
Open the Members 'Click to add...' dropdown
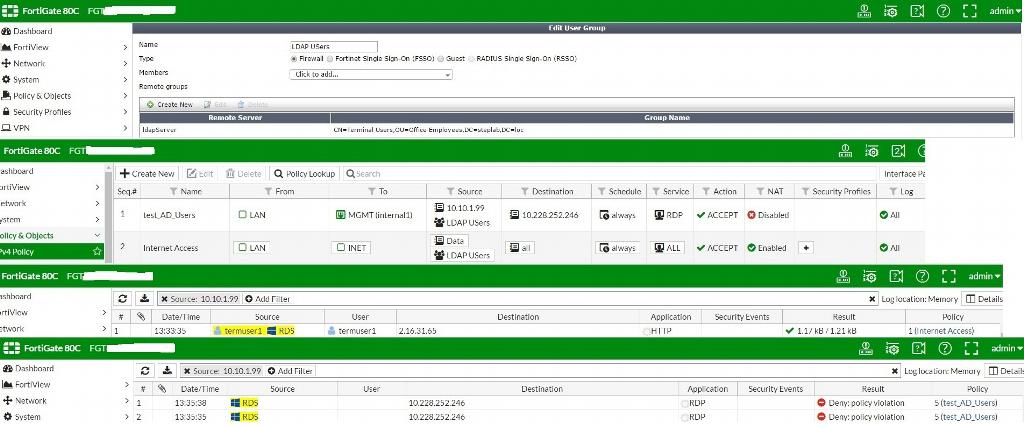click(x=370, y=74)
